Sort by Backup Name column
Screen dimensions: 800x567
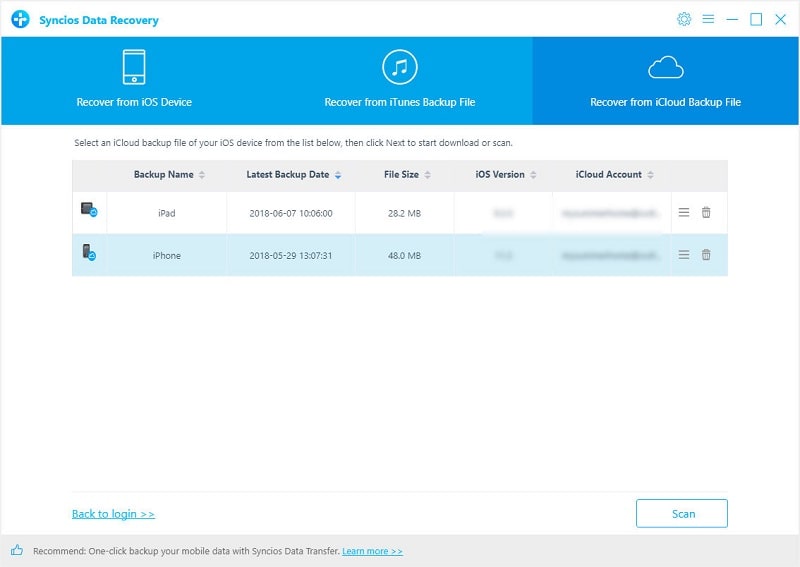click(169, 175)
